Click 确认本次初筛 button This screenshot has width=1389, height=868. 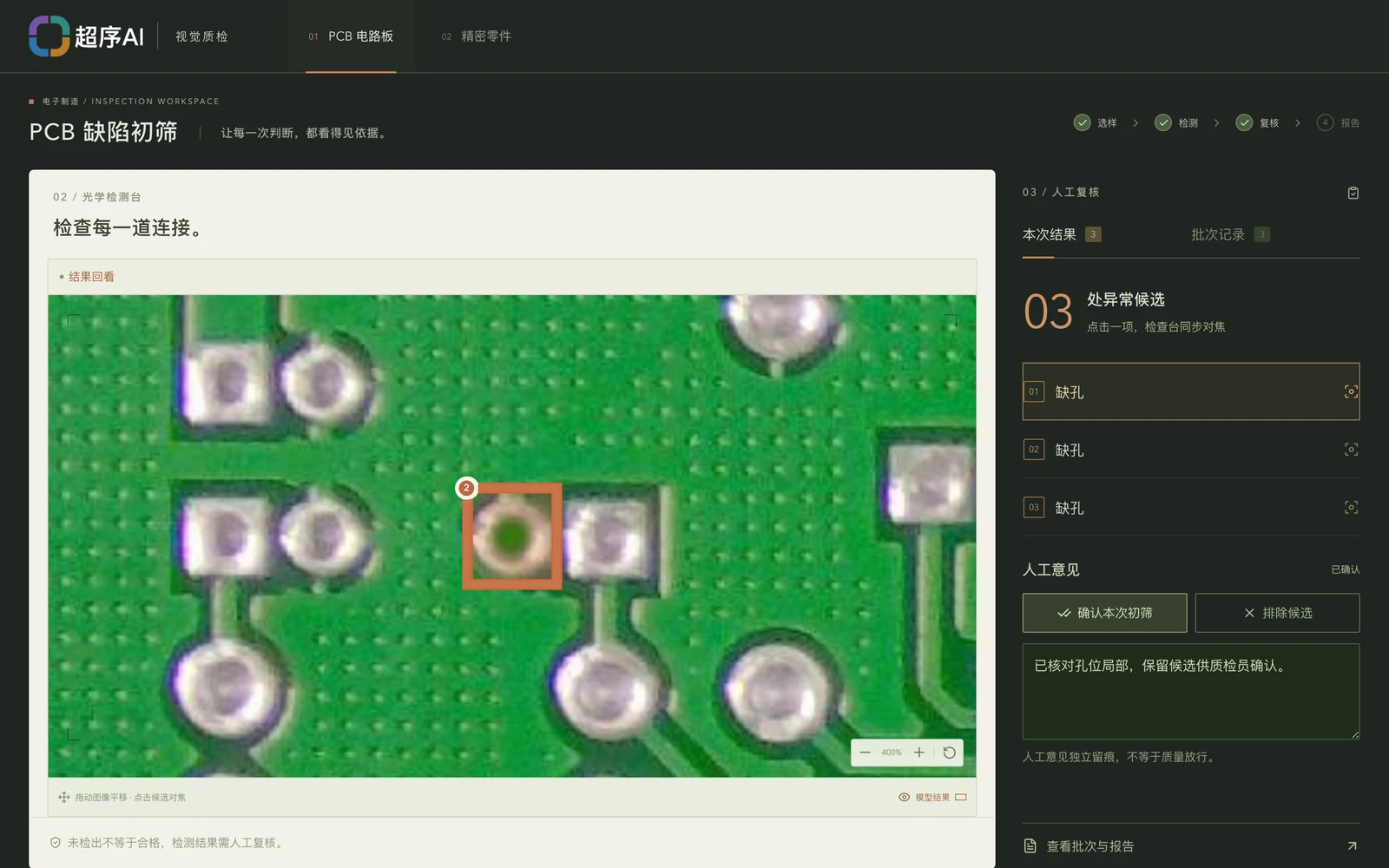click(1104, 613)
